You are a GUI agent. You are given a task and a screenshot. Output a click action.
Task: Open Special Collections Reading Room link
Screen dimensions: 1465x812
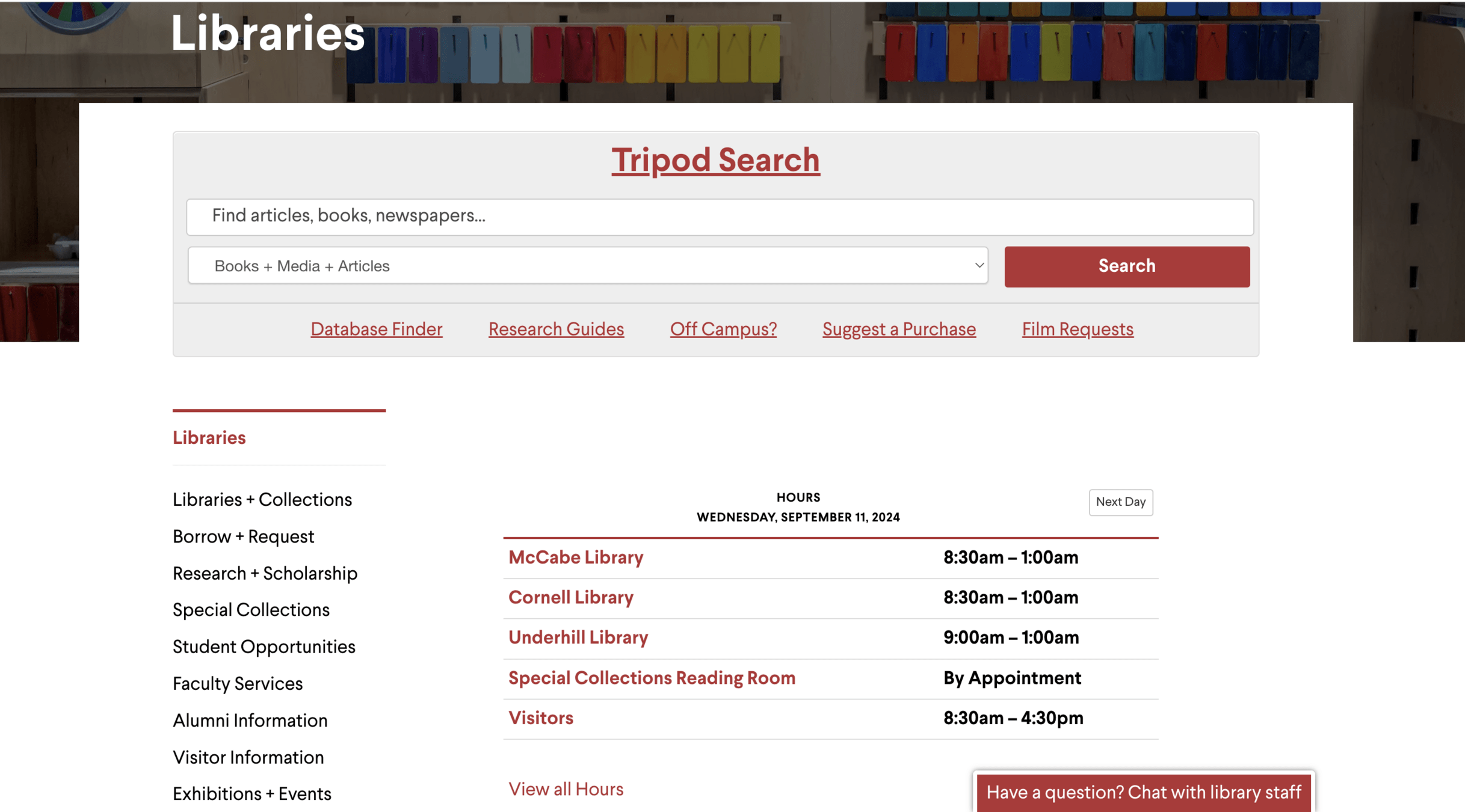click(652, 678)
